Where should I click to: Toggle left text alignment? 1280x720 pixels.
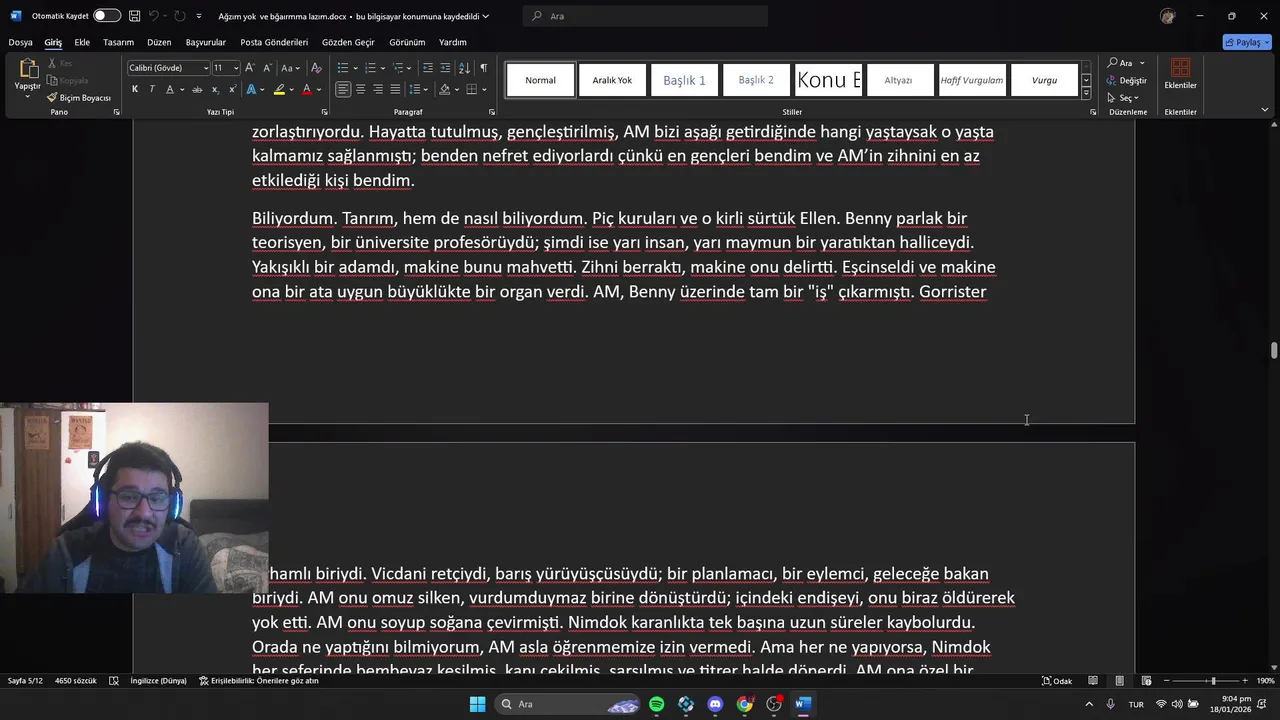(x=343, y=90)
